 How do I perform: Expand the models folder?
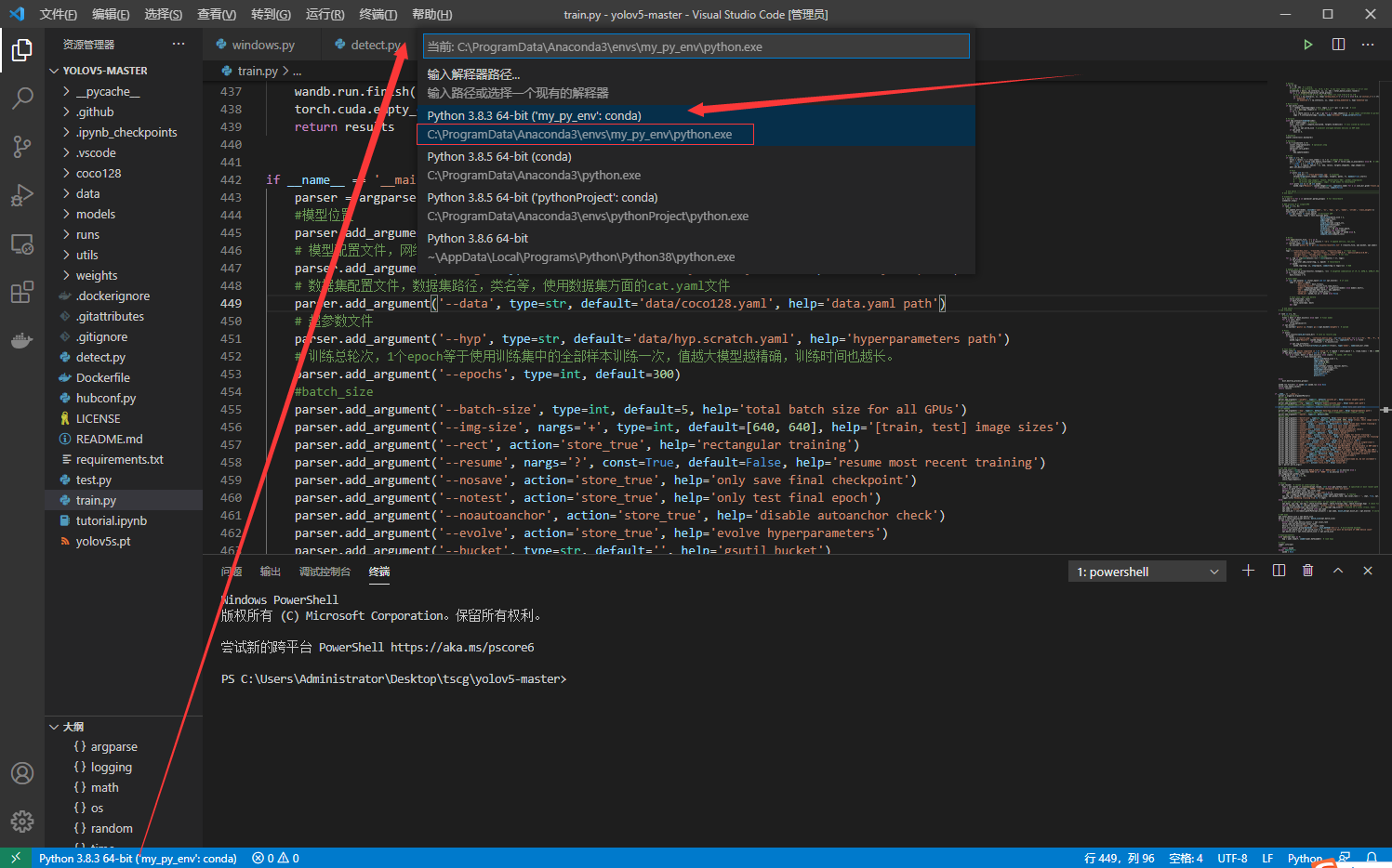(x=124, y=214)
